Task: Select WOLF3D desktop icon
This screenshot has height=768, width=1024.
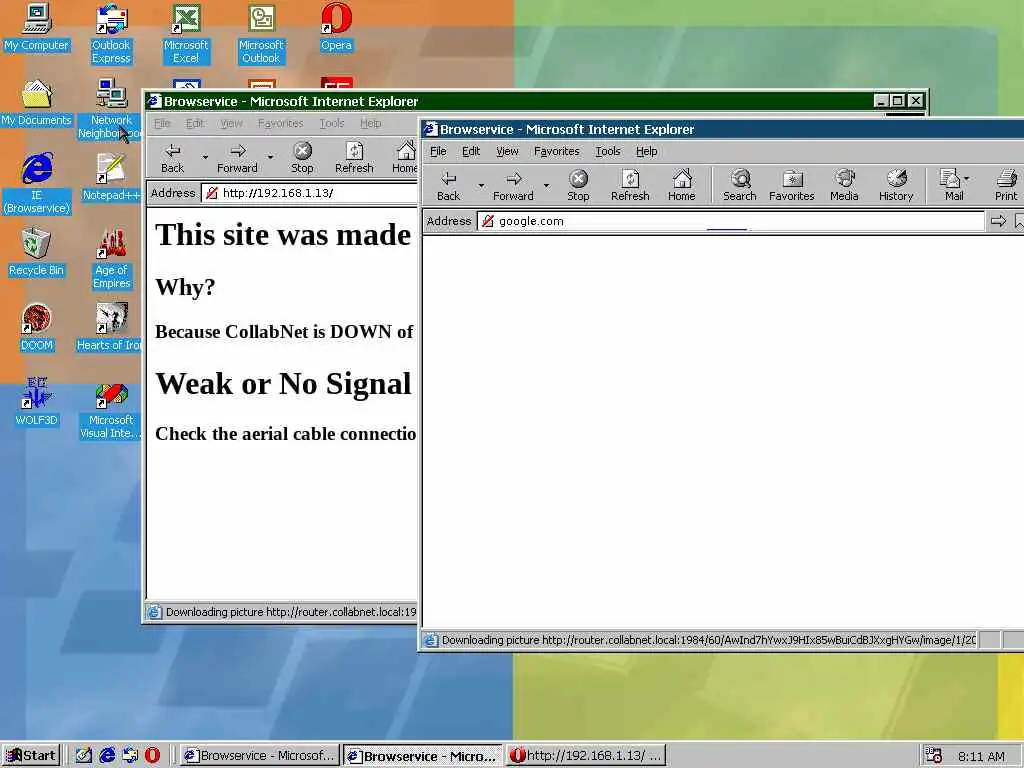Action: click(x=37, y=403)
